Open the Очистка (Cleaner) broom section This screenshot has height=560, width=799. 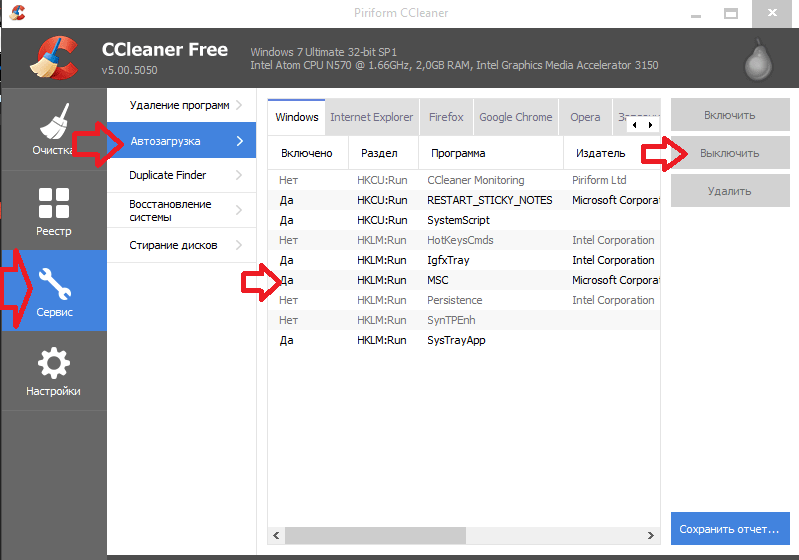point(54,129)
